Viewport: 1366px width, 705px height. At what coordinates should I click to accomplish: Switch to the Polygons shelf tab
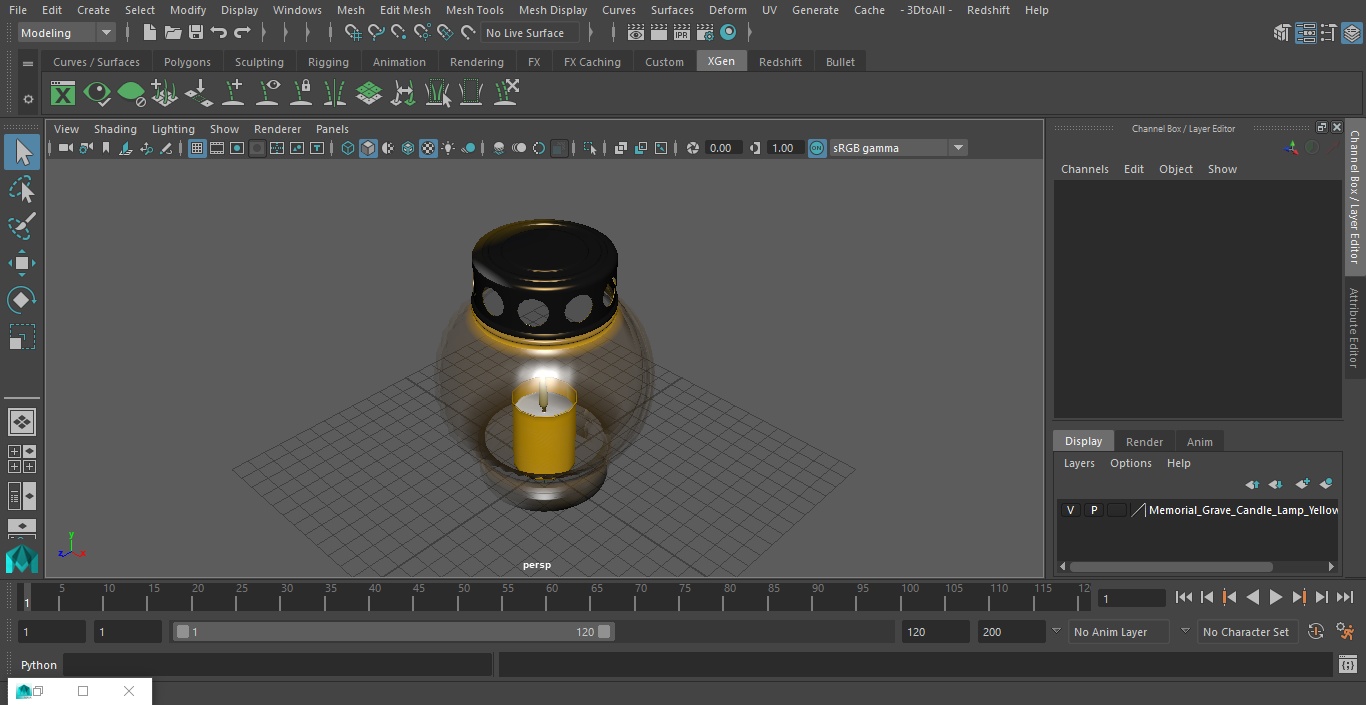point(187,62)
